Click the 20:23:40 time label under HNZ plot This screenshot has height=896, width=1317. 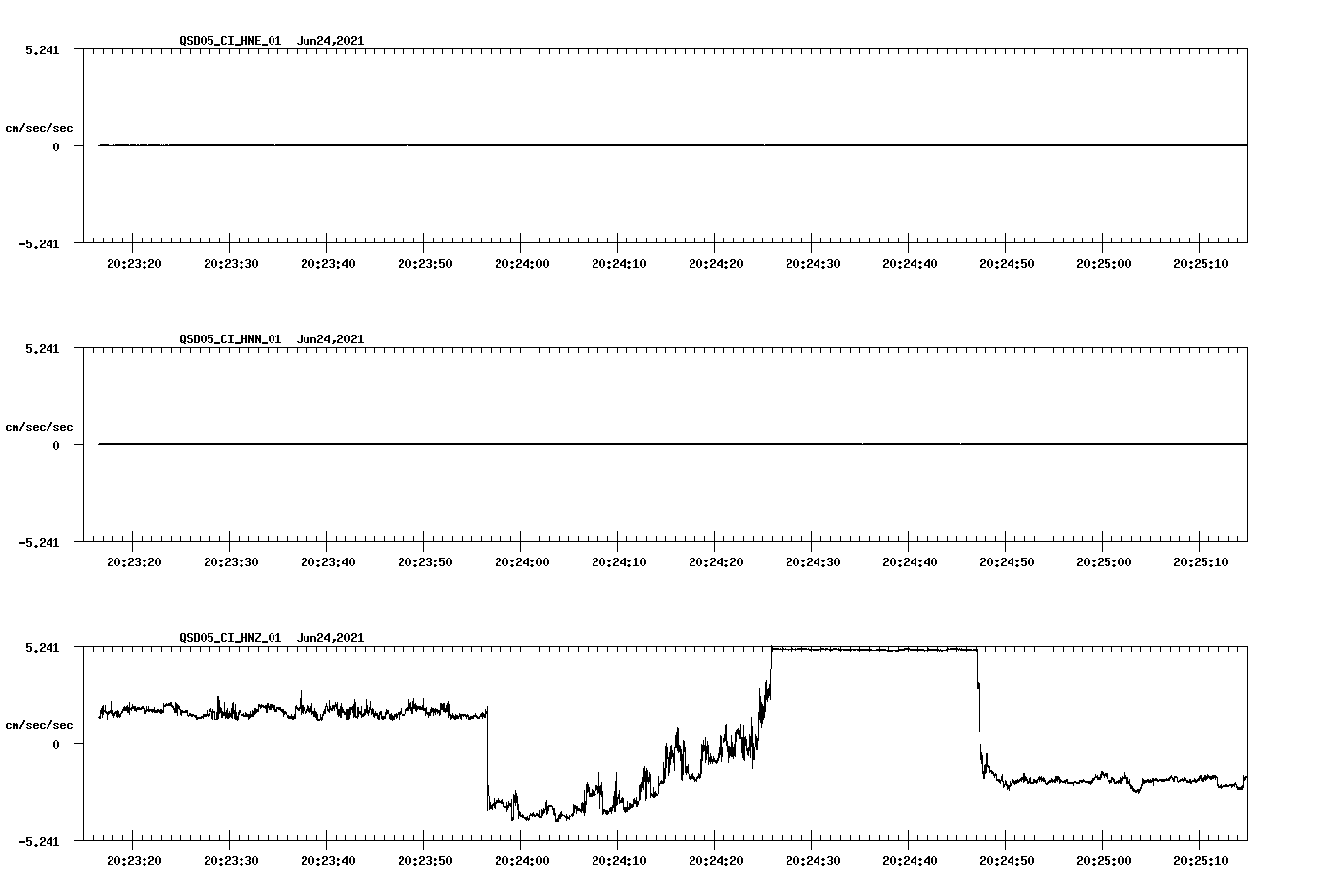point(328,861)
